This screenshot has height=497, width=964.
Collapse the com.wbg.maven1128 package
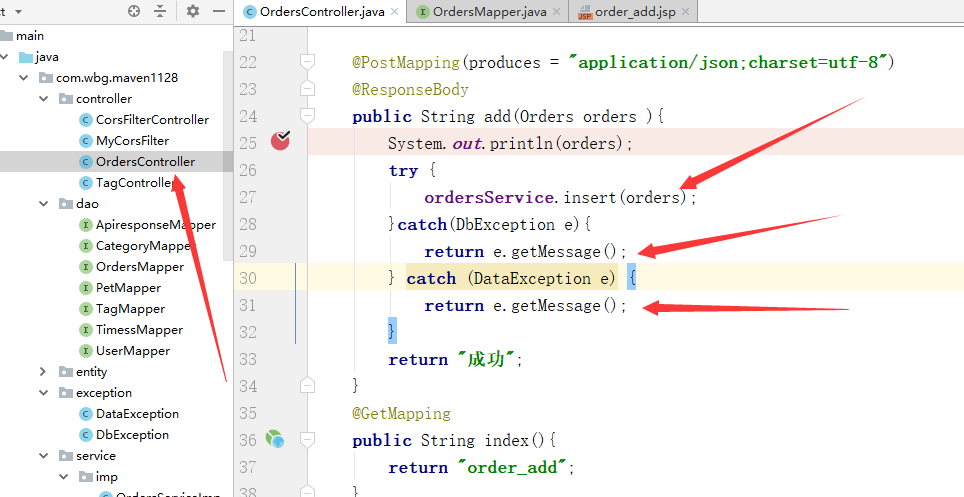(24, 78)
